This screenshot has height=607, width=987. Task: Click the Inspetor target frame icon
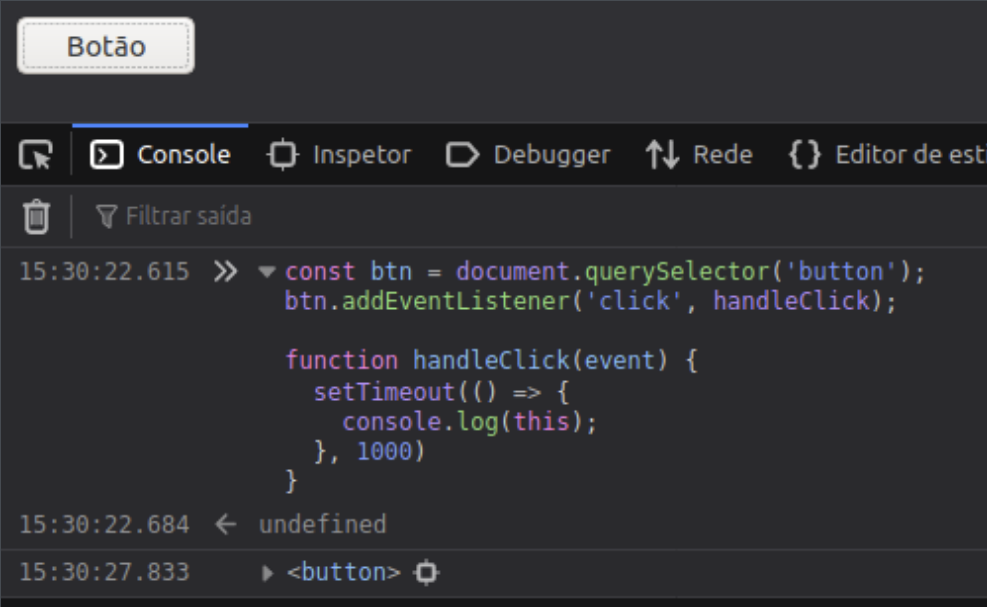click(282, 154)
